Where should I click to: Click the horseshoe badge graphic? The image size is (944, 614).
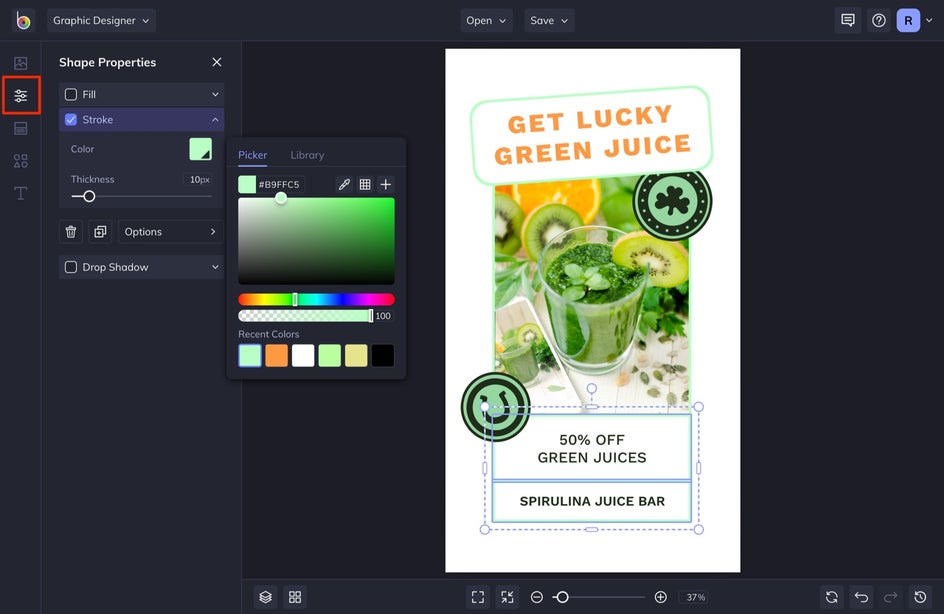495,407
